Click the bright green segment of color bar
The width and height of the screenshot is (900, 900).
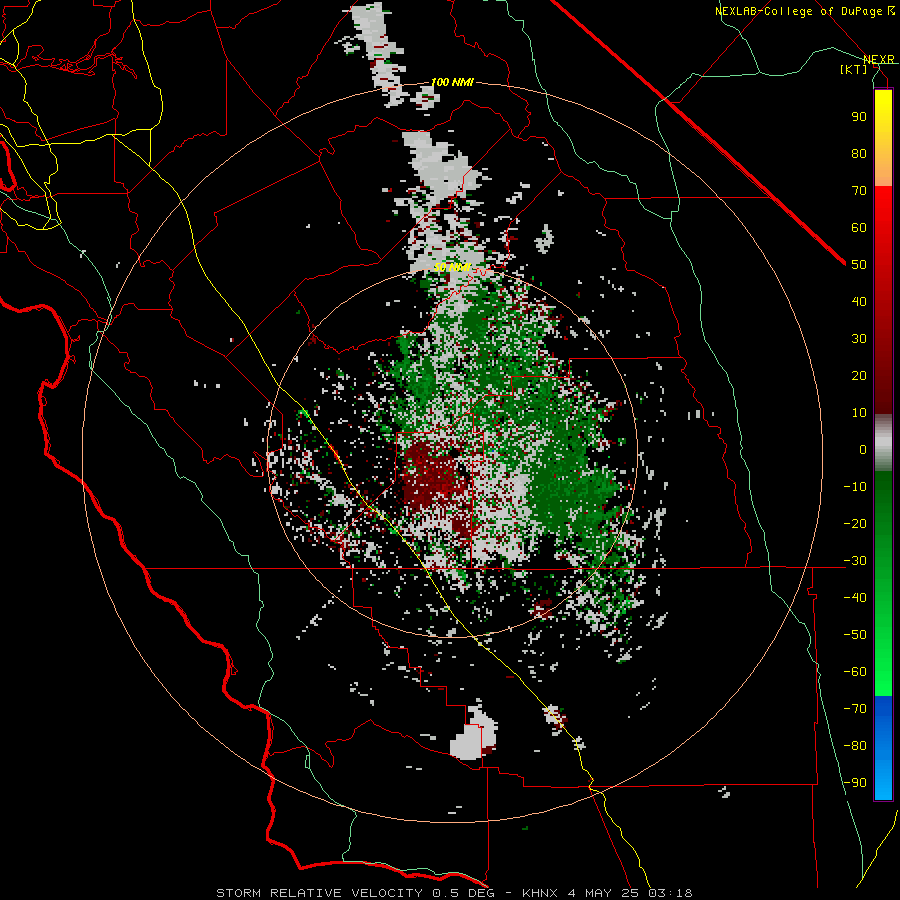(x=883, y=660)
